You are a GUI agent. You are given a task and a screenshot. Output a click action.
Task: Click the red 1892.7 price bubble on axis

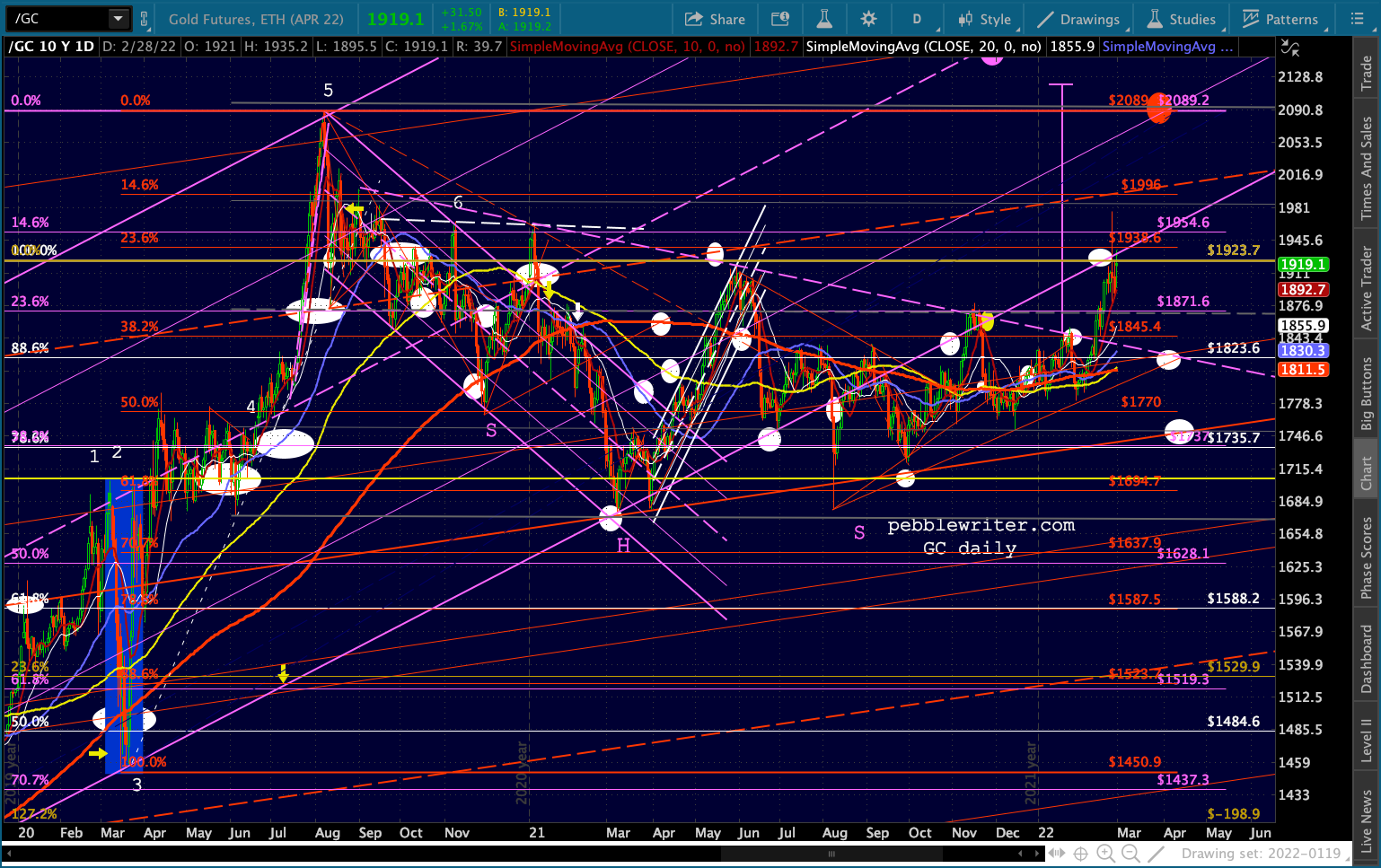click(1303, 289)
